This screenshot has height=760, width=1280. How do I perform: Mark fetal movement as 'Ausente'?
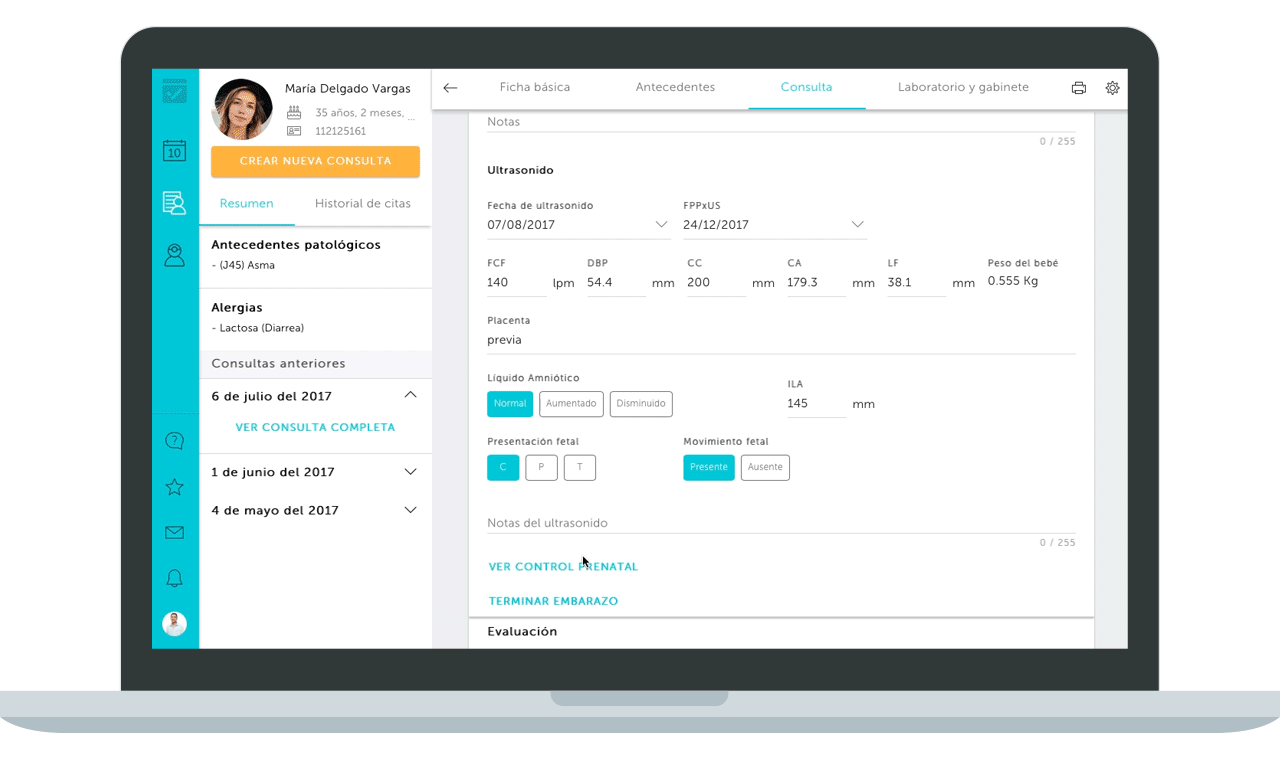pos(765,467)
